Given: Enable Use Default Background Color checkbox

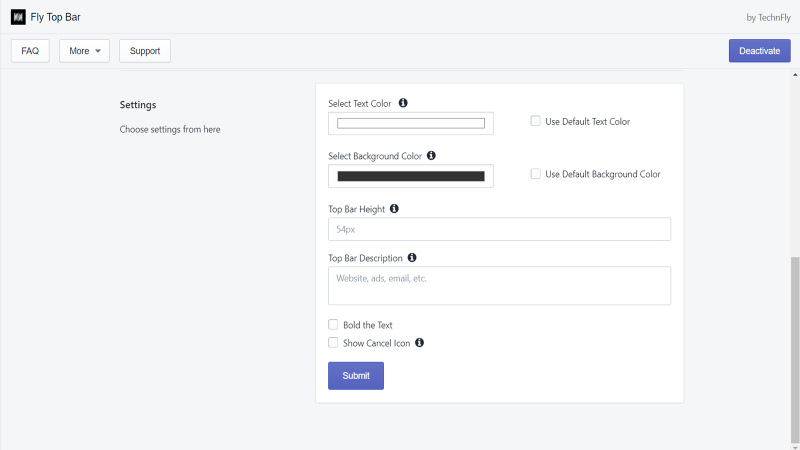Looking at the screenshot, I should (535, 174).
